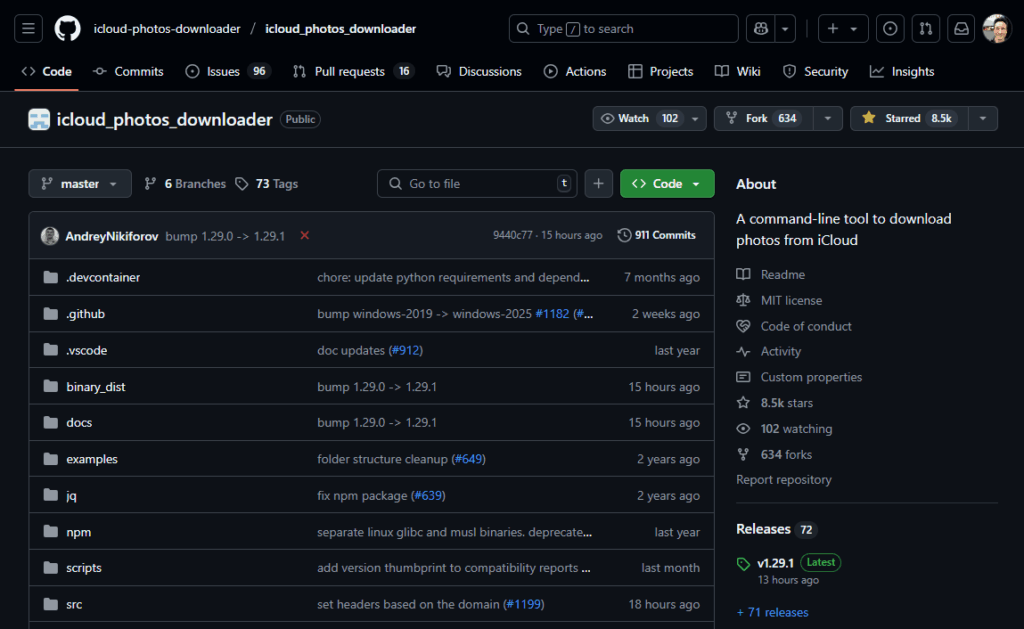
Task: Open pull requests icon in header
Action: (x=925, y=29)
